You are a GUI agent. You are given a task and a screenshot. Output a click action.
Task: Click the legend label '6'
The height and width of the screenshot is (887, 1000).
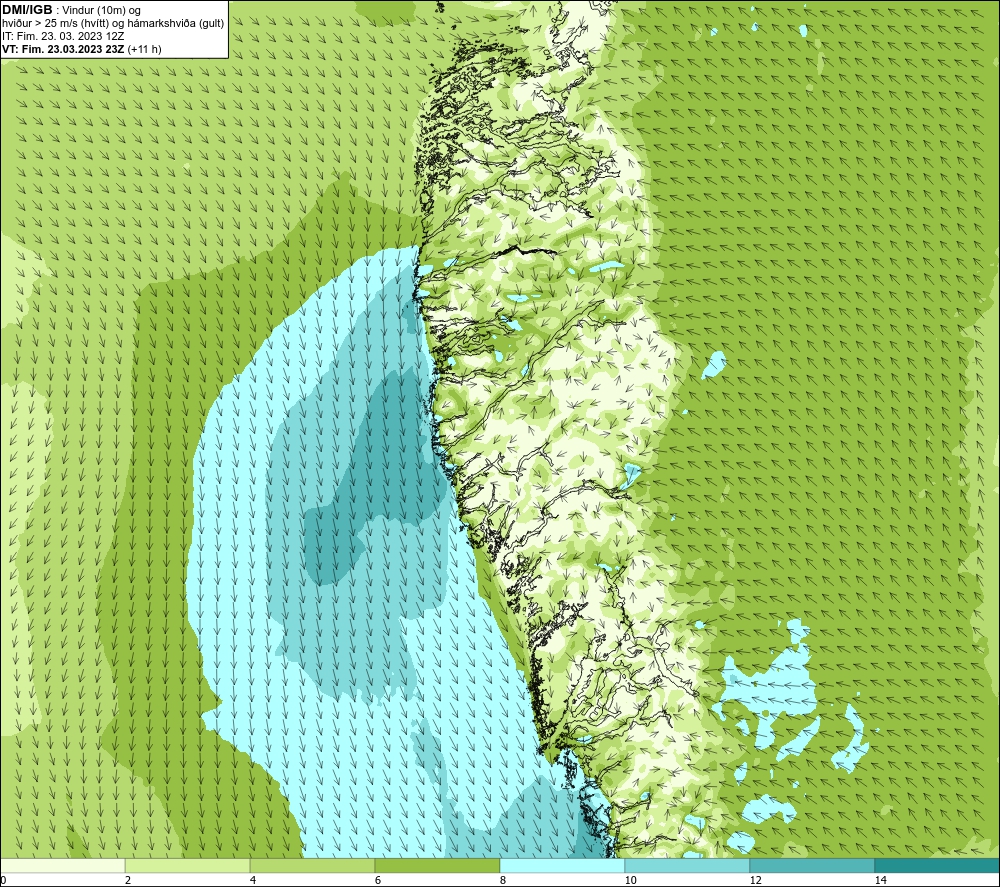click(378, 880)
